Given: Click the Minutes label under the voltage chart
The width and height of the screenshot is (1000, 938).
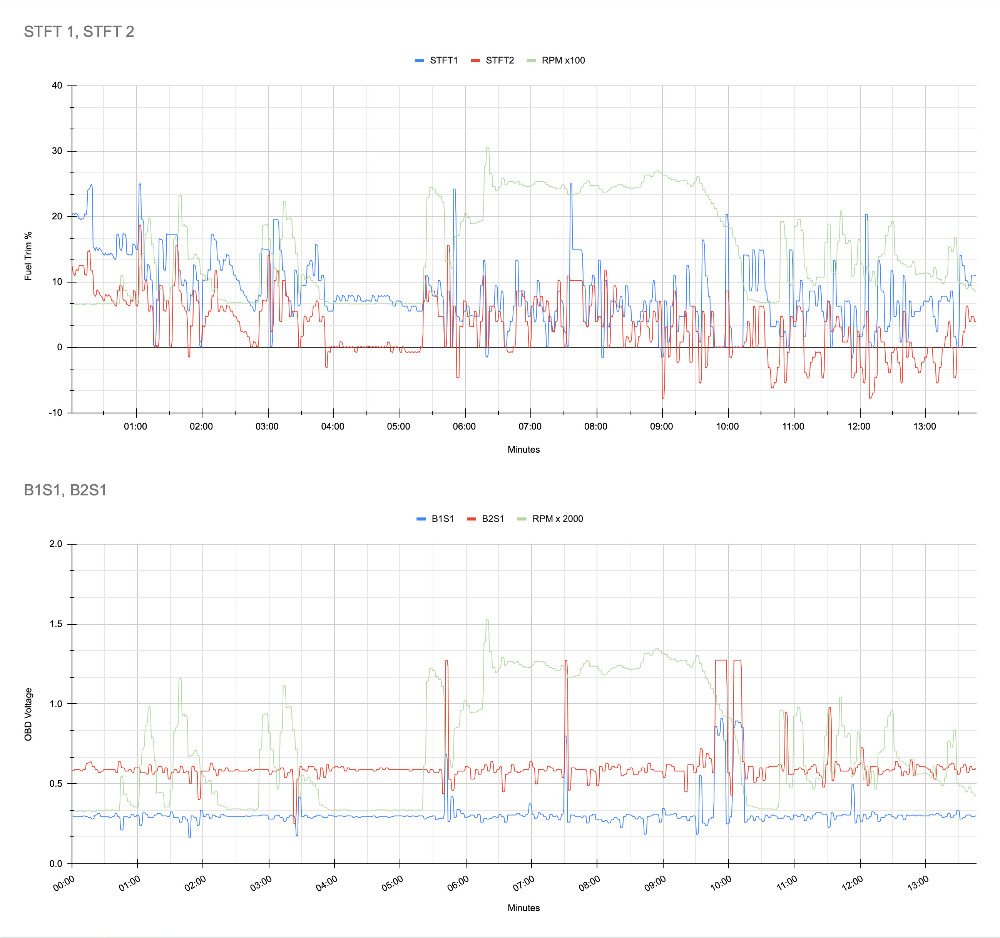Looking at the screenshot, I should tap(522, 908).
